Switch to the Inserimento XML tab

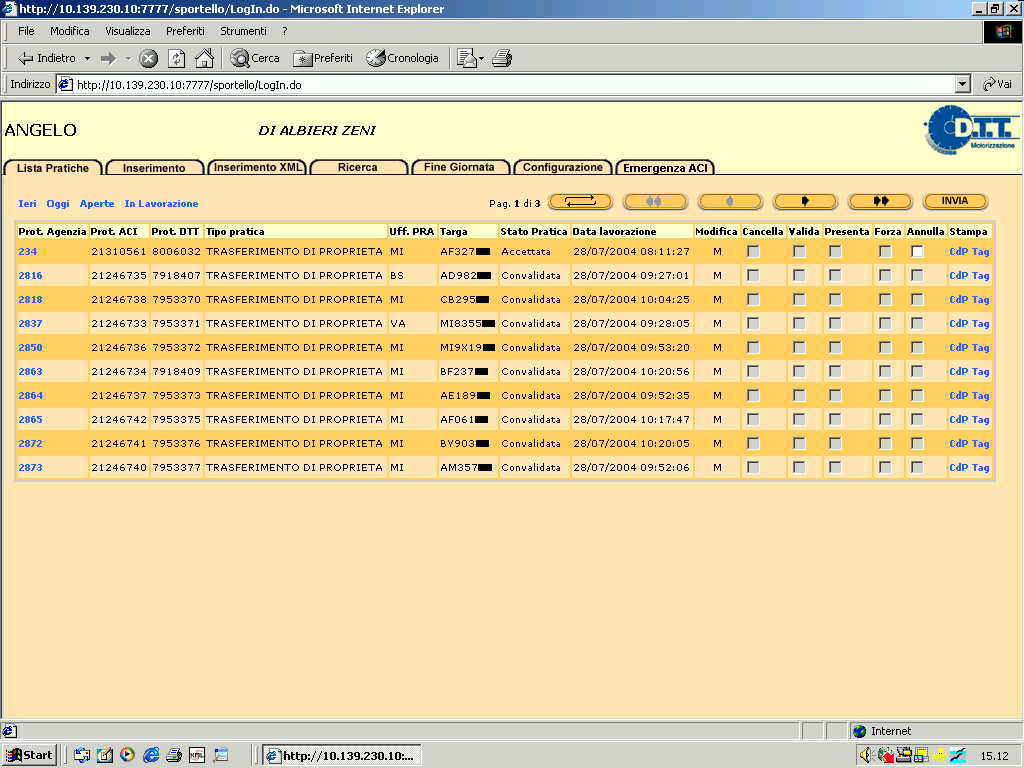(257, 167)
